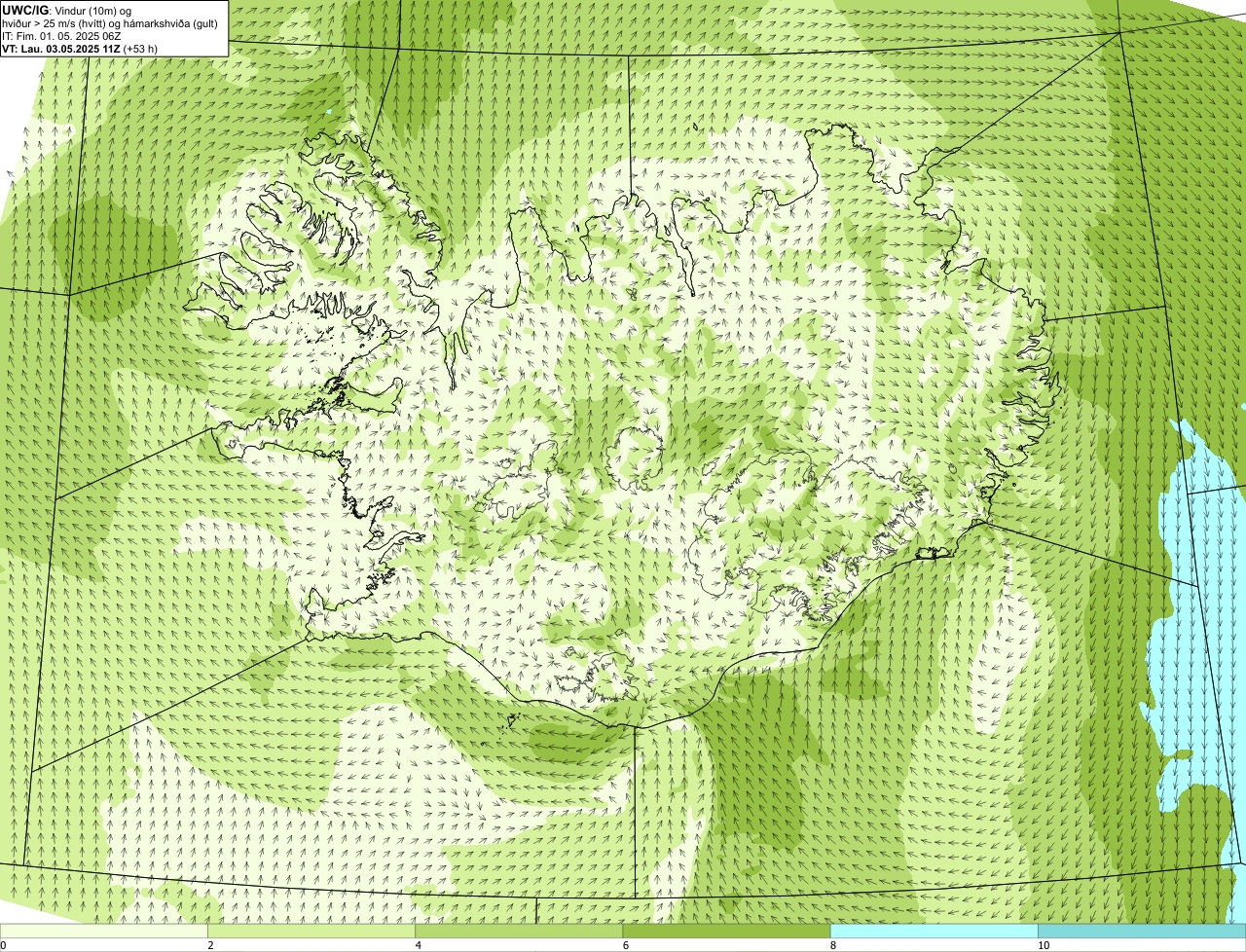Click the legend tick label "8"
1246x952 pixels.
[833, 945]
